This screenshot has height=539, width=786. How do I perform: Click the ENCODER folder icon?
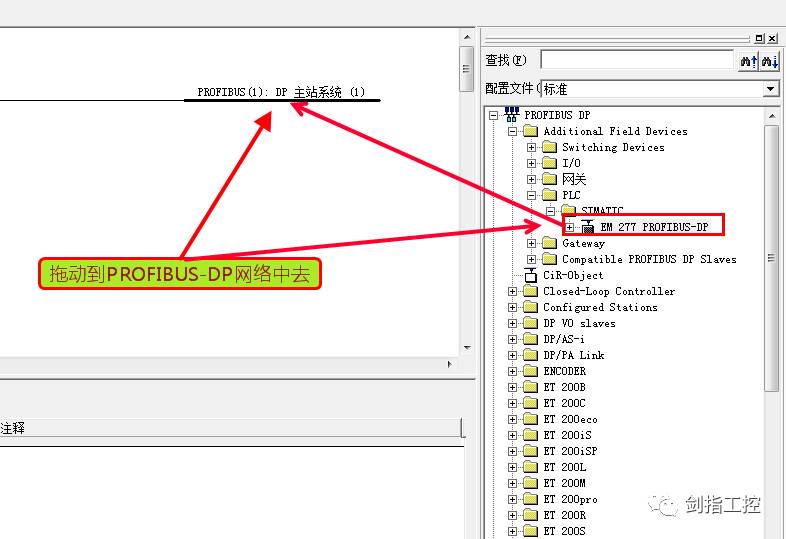pyautogui.click(x=530, y=372)
